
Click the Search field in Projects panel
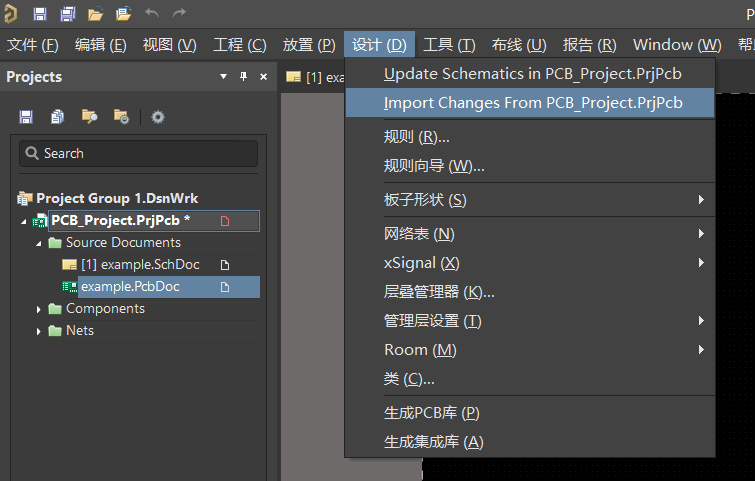[139, 154]
